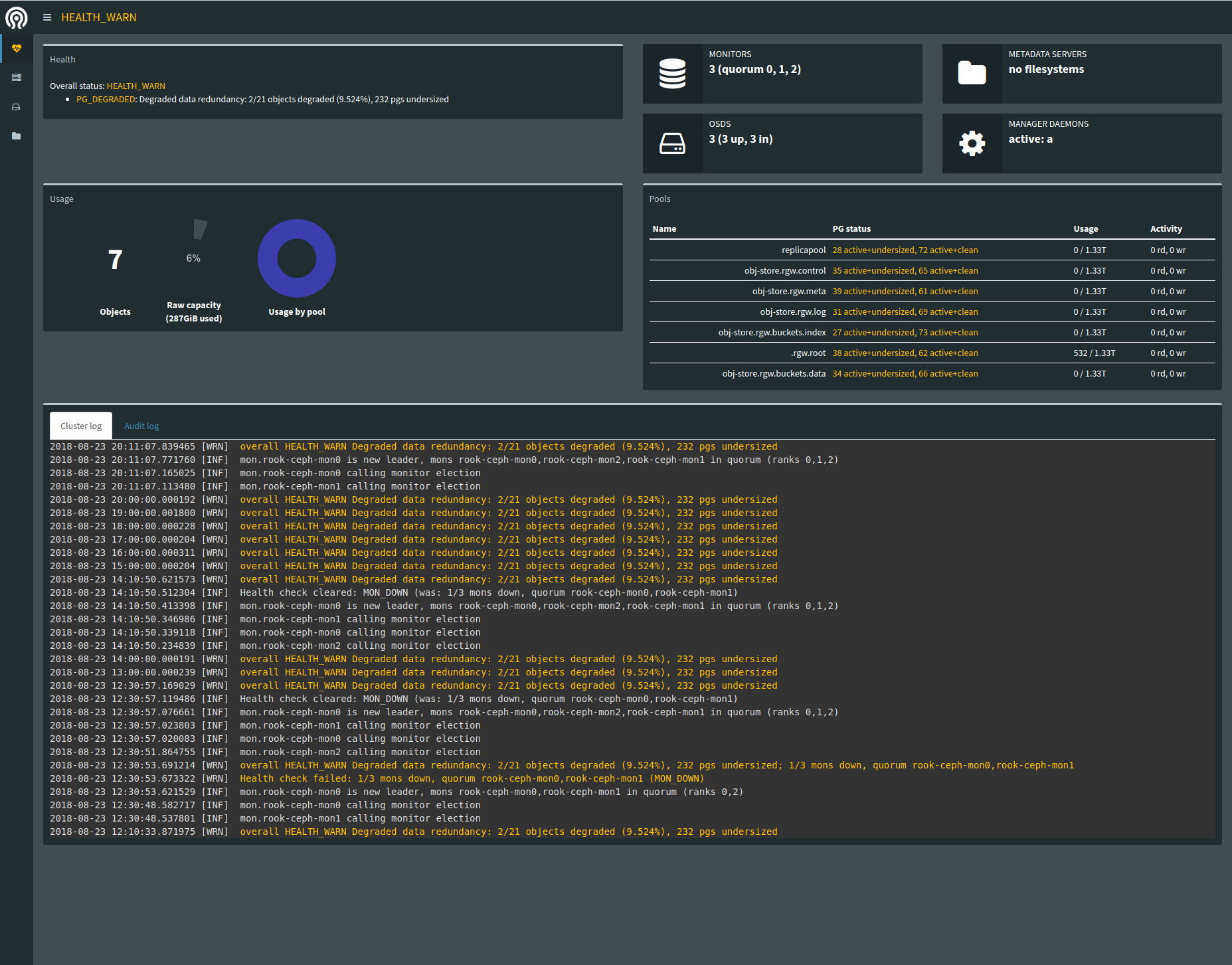Viewport: 1232px width, 965px height.
Task: Click the OSDs hard drive icon
Action: pyautogui.click(x=672, y=143)
